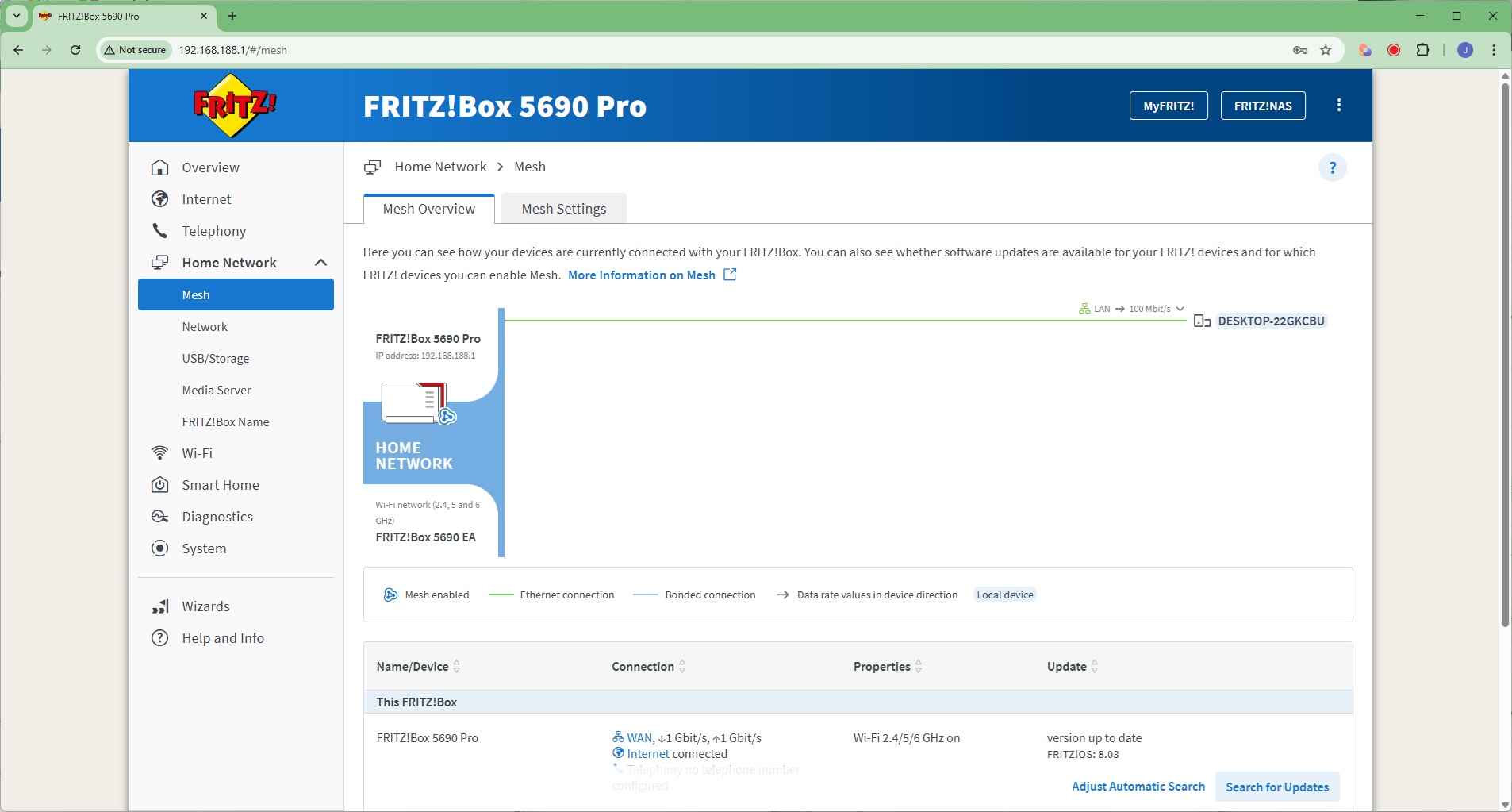This screenshot has width=1512, height=812.
Task: Open the help question mark icon
Action: (1333, 167)
